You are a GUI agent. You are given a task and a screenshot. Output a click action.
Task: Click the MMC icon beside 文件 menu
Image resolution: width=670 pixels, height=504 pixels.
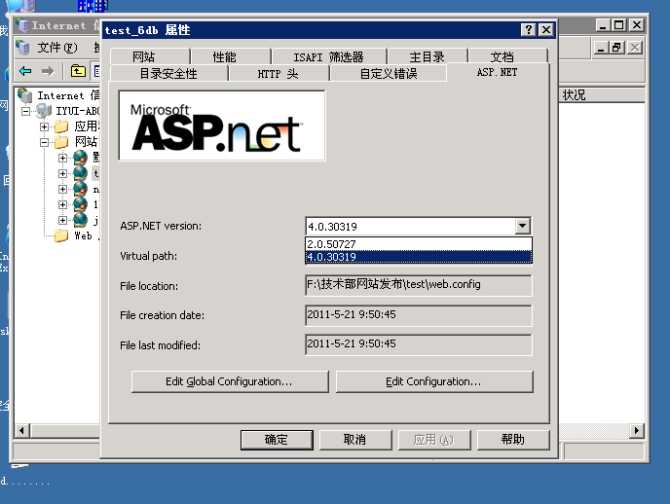click(23, 47)
